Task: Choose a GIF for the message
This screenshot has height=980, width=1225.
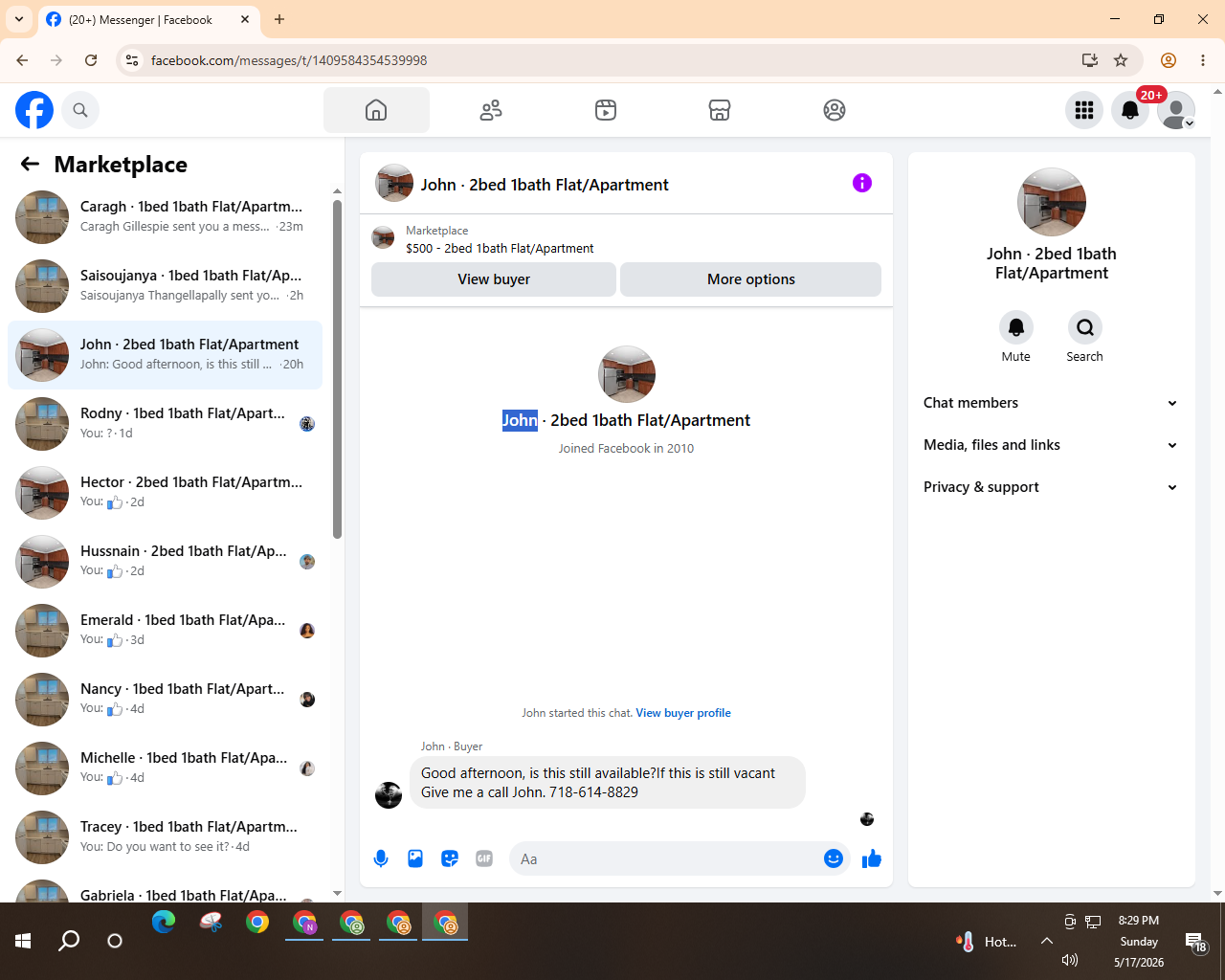Action: (x=484, y=858)
